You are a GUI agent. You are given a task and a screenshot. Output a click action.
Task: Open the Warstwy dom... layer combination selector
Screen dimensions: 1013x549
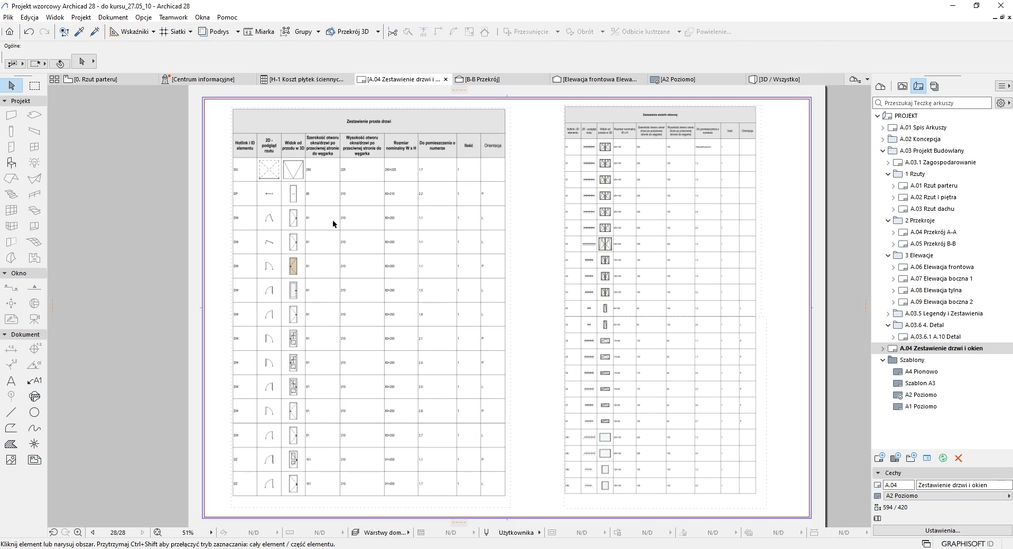point(384,533)
